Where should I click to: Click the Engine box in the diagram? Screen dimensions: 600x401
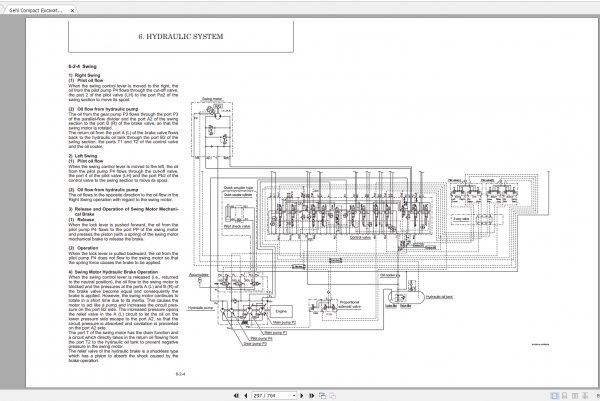tap(281, 311)
